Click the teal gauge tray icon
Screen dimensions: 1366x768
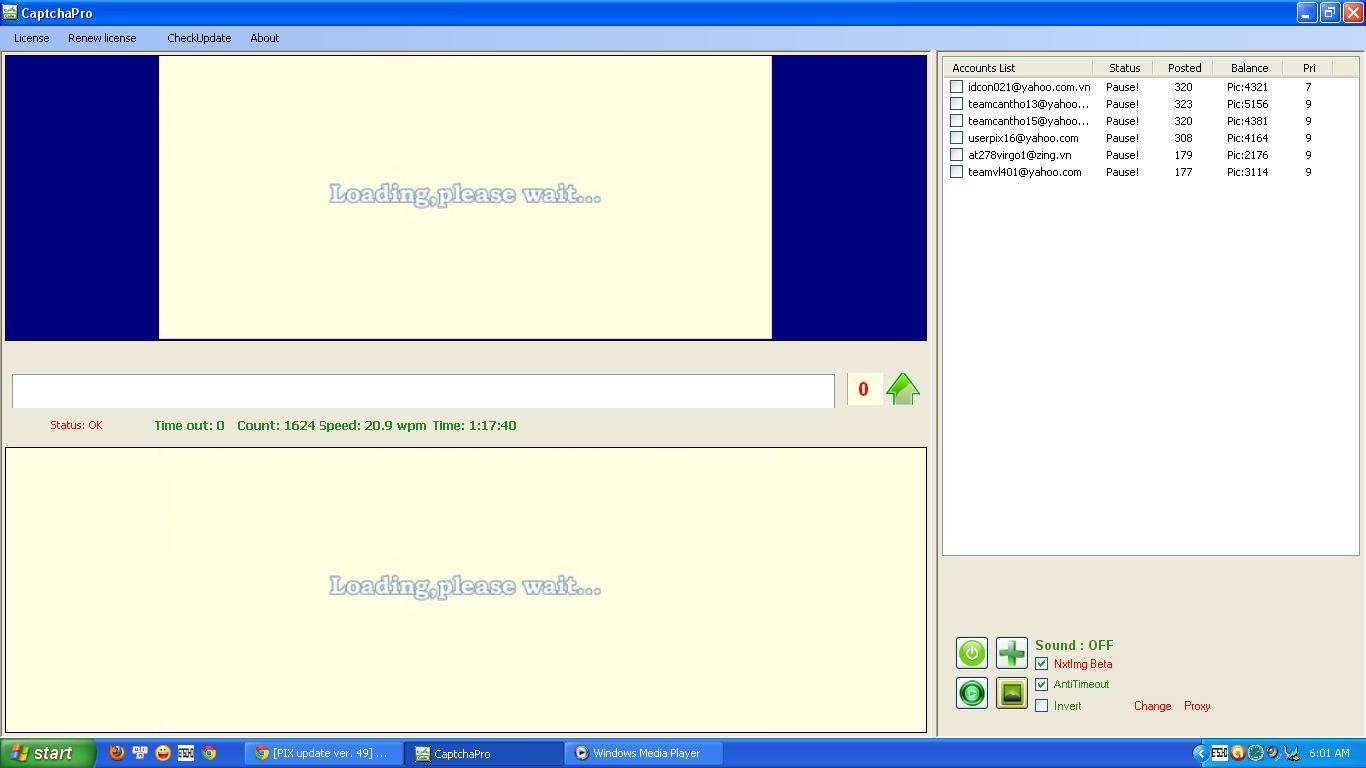pos(1256,753)
